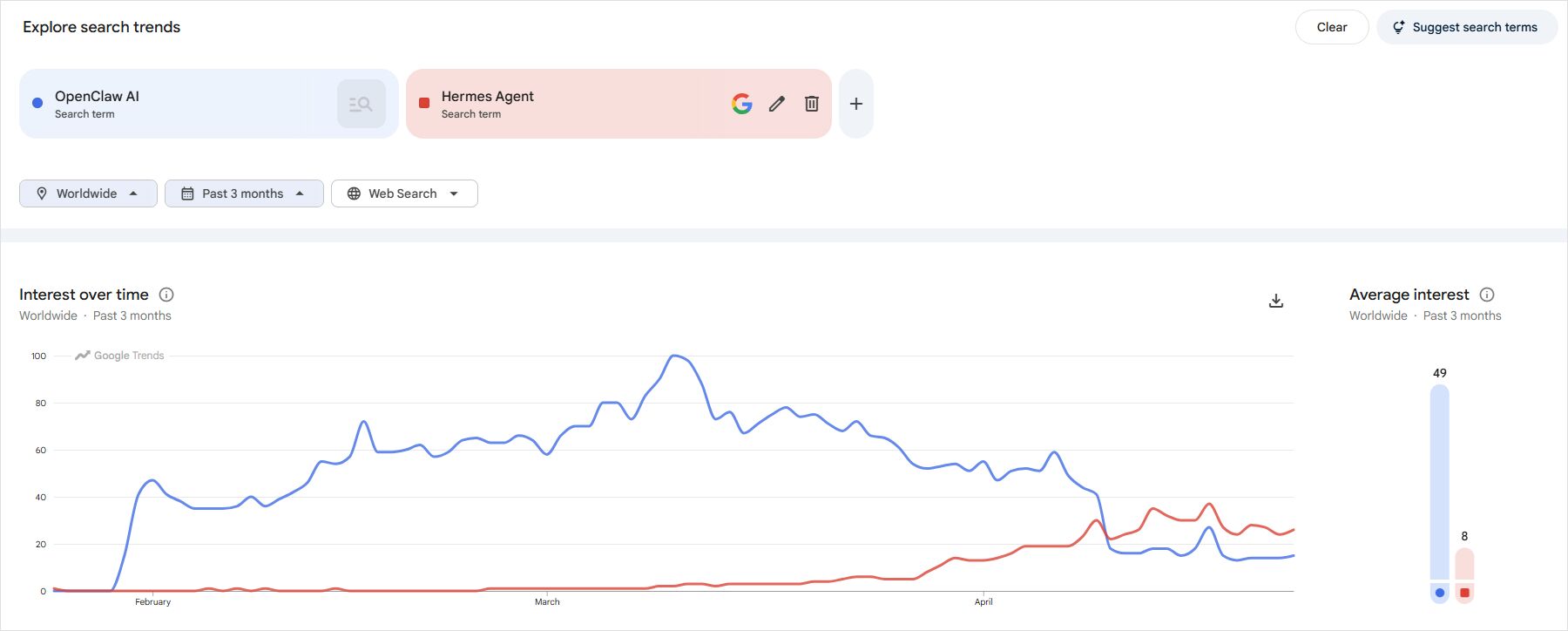The width and height of the screenshot is (1568, 631).
Task: Click the Google Trends logo on the chart
Action: point(119,355)
